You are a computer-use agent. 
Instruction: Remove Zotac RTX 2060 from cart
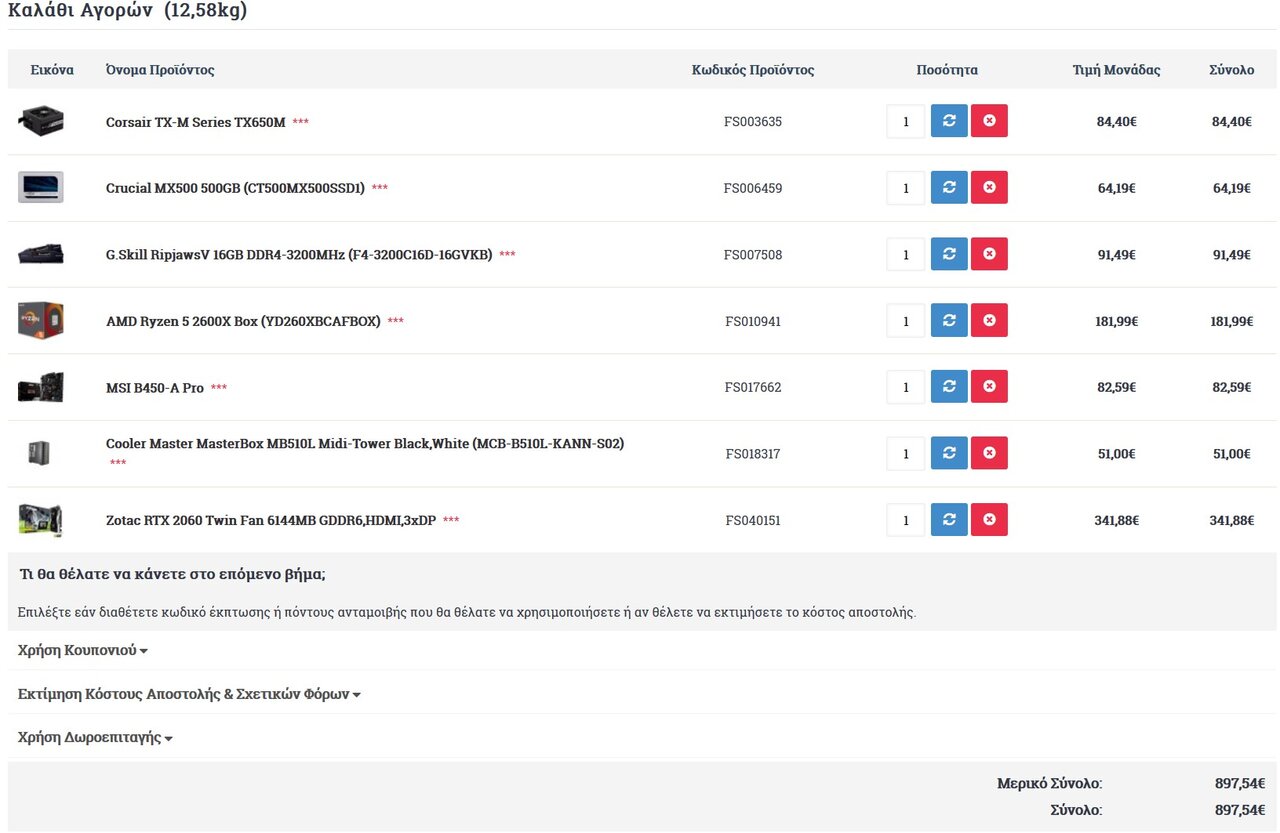click(x=989, y=520)
